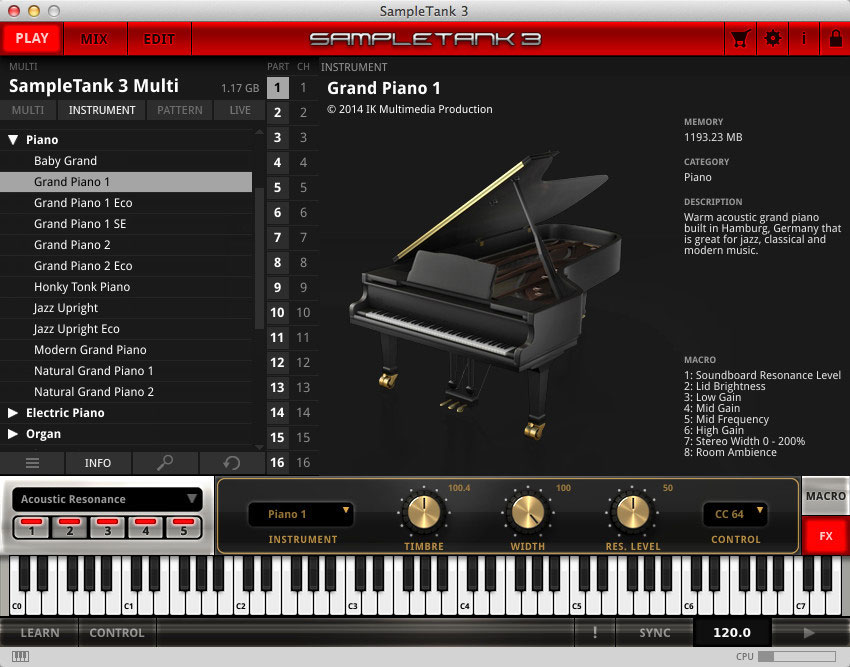The width and height of the screenshot is (850, 667).
Task: Select Grand Piano 1 in list
Action: 126,182
